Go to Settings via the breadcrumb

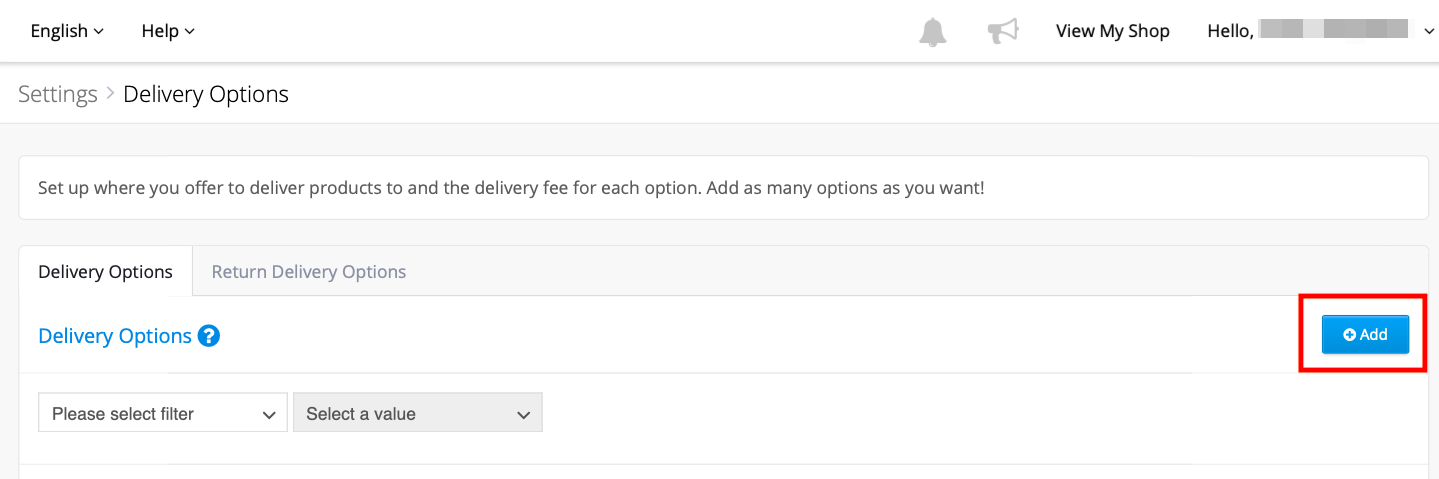coord(58,94)
